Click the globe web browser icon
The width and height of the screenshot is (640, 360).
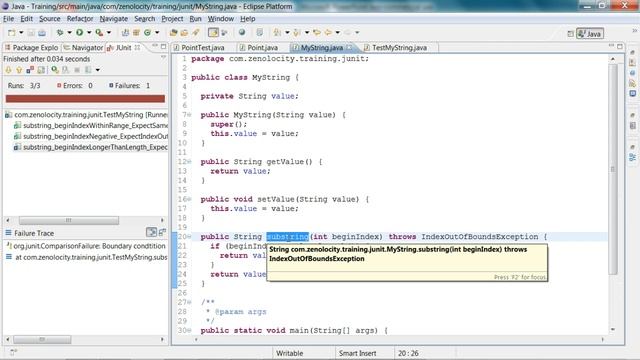click(242, 33)
